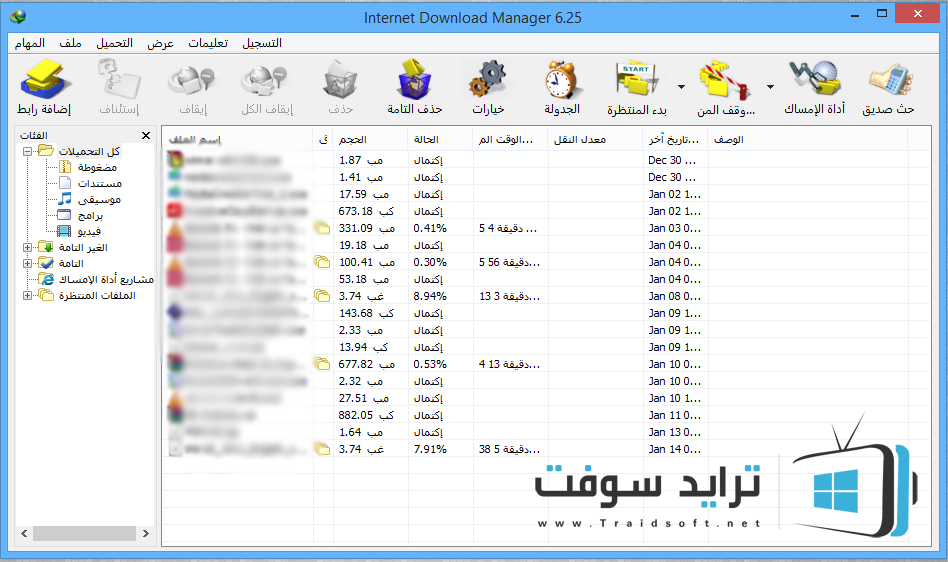Open the Grabber (أداة الإمساك) tool icon
Image resolution: width=948 pixels, height=562 pixels.
point(814,80)
